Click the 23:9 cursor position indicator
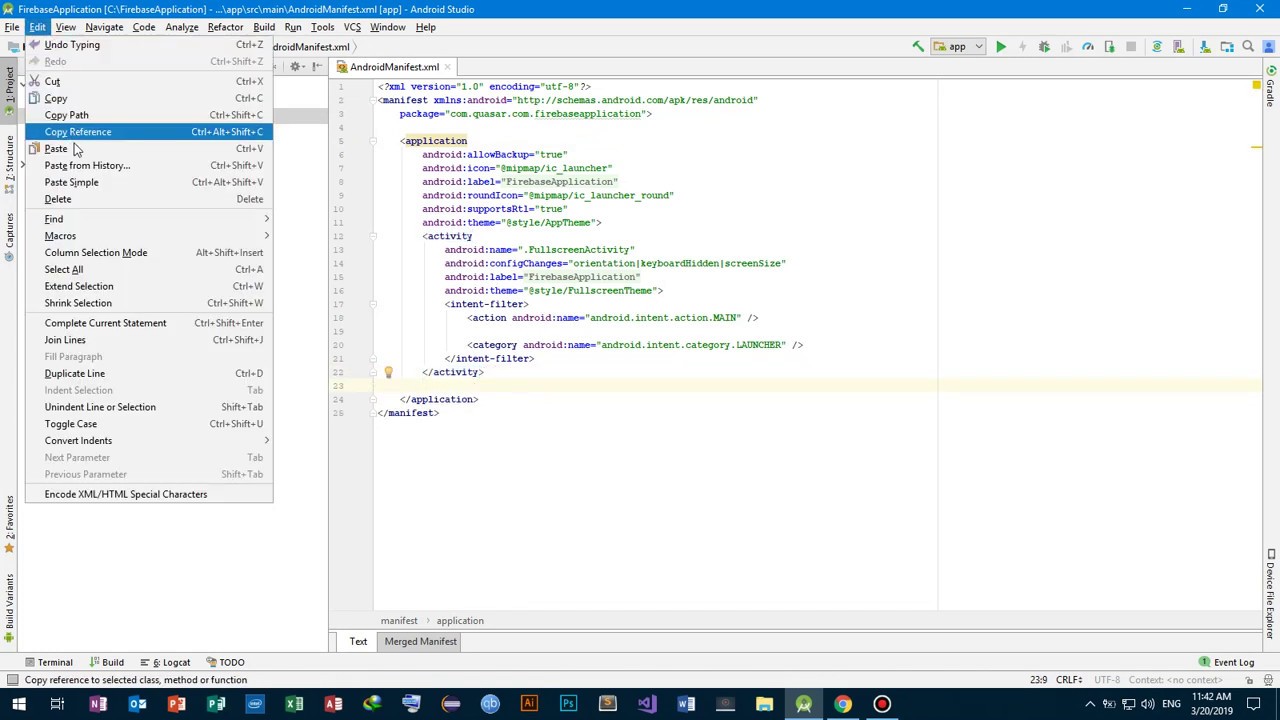Viewport: 1280px width, 720px height. point(1039,680)
